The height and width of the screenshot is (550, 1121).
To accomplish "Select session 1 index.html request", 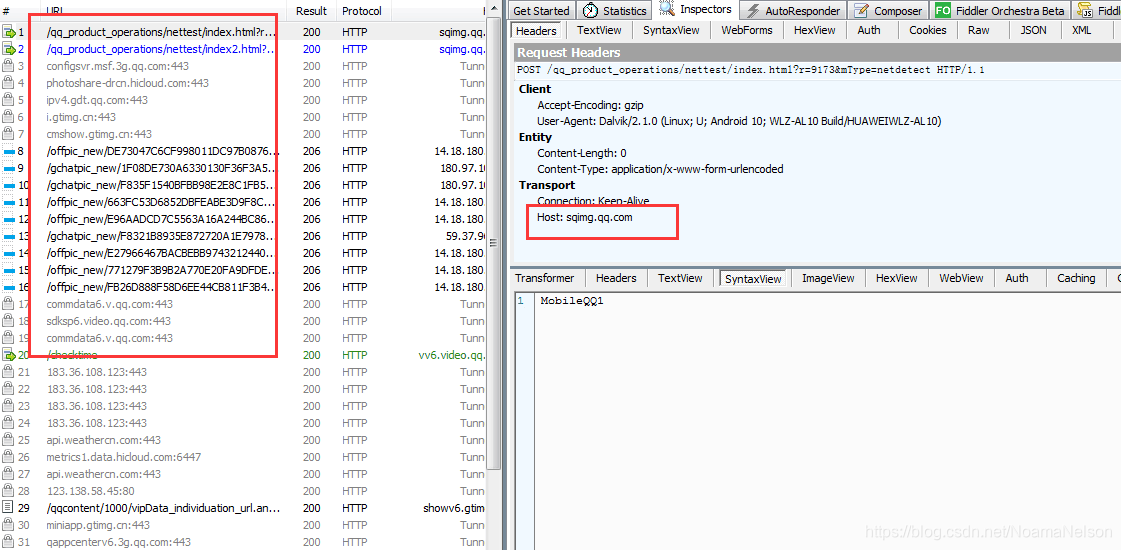I will 243,32.
